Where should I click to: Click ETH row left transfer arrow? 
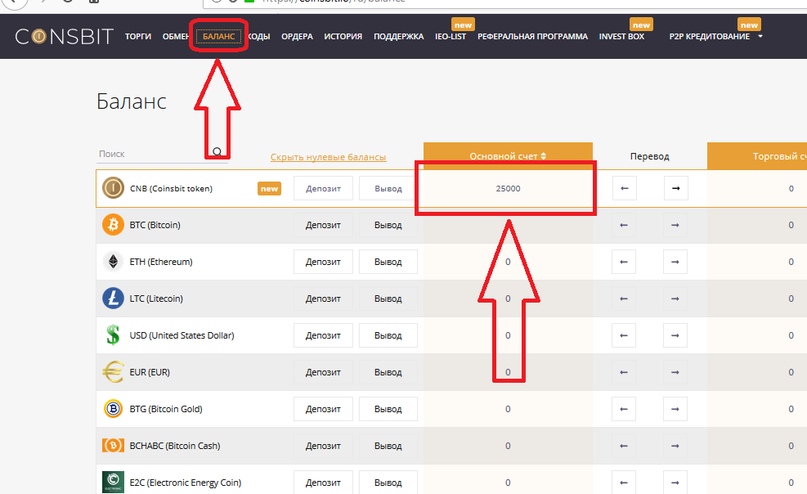(624, 262)
